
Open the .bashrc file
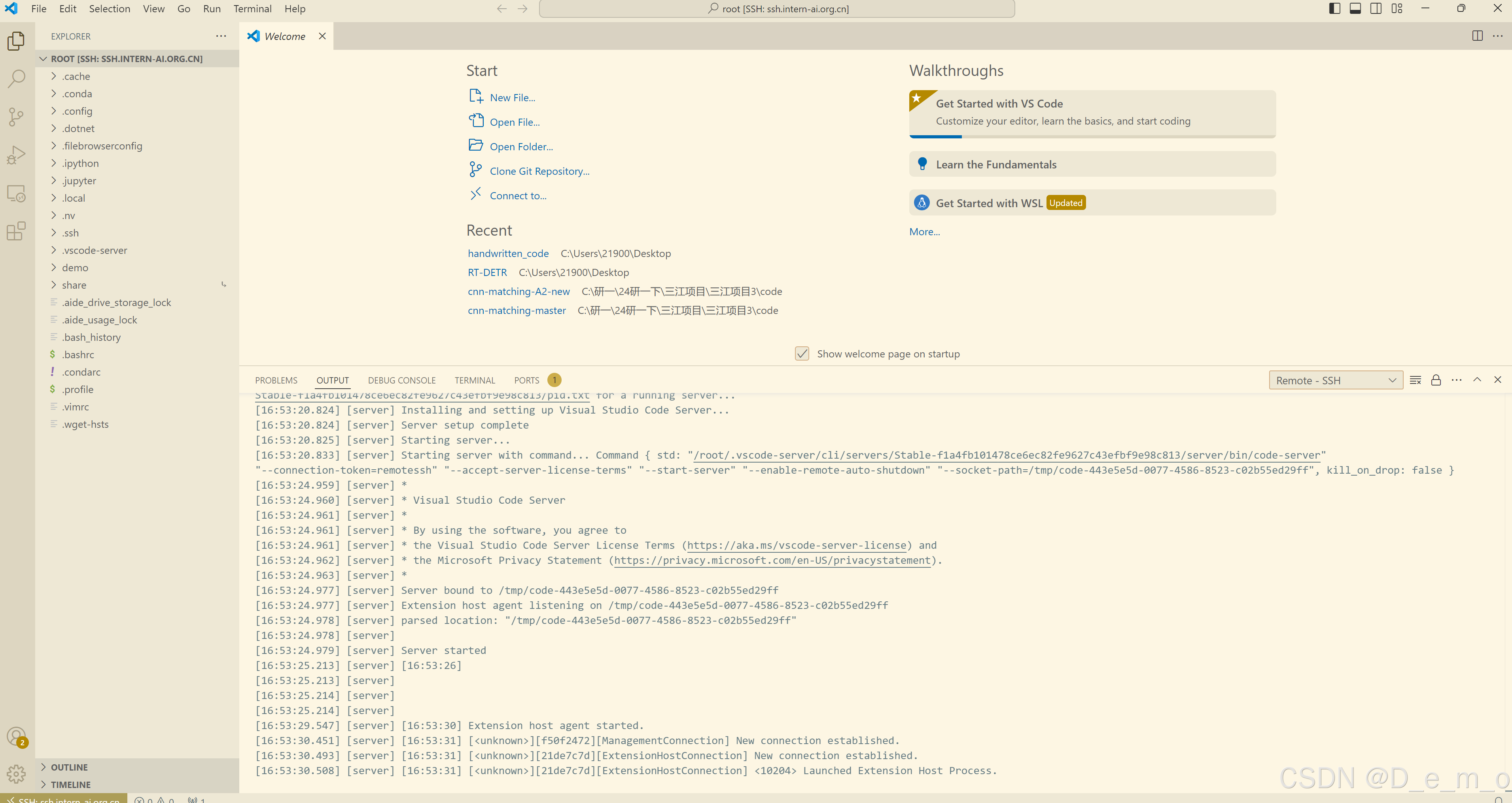[137, 354]
